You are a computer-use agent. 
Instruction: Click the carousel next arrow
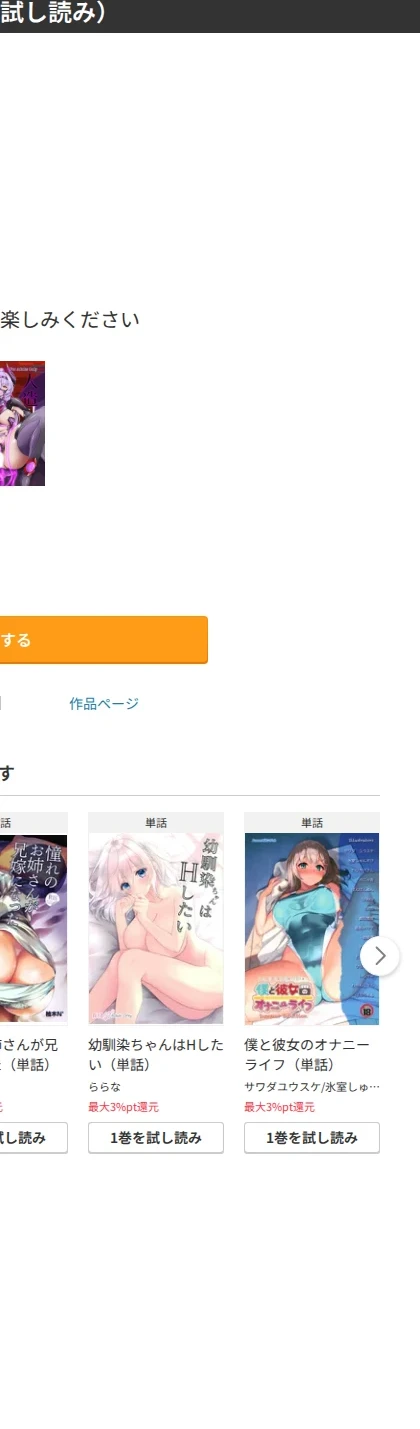coord(379,956)
